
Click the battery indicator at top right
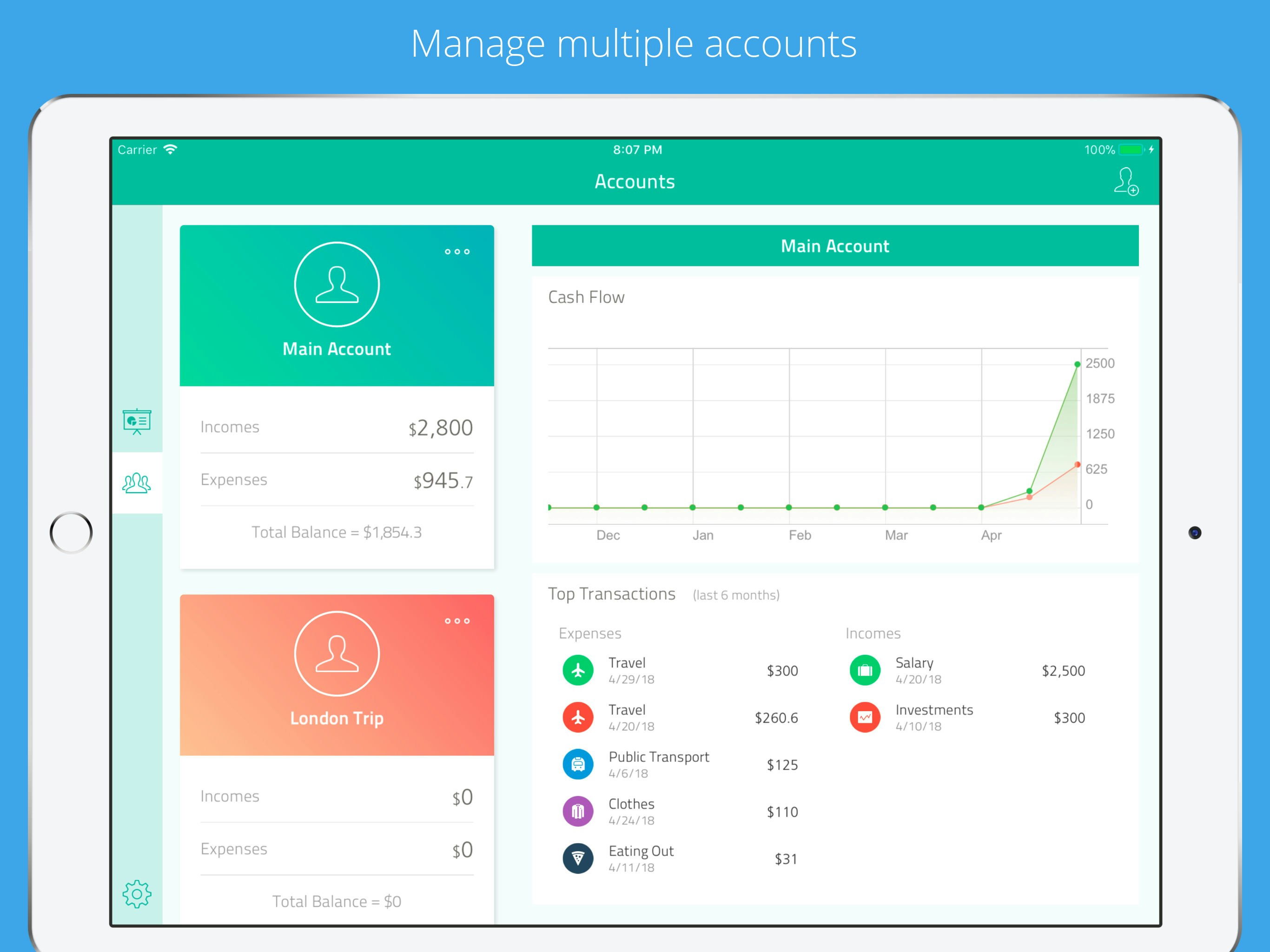tap(1131, 149)
